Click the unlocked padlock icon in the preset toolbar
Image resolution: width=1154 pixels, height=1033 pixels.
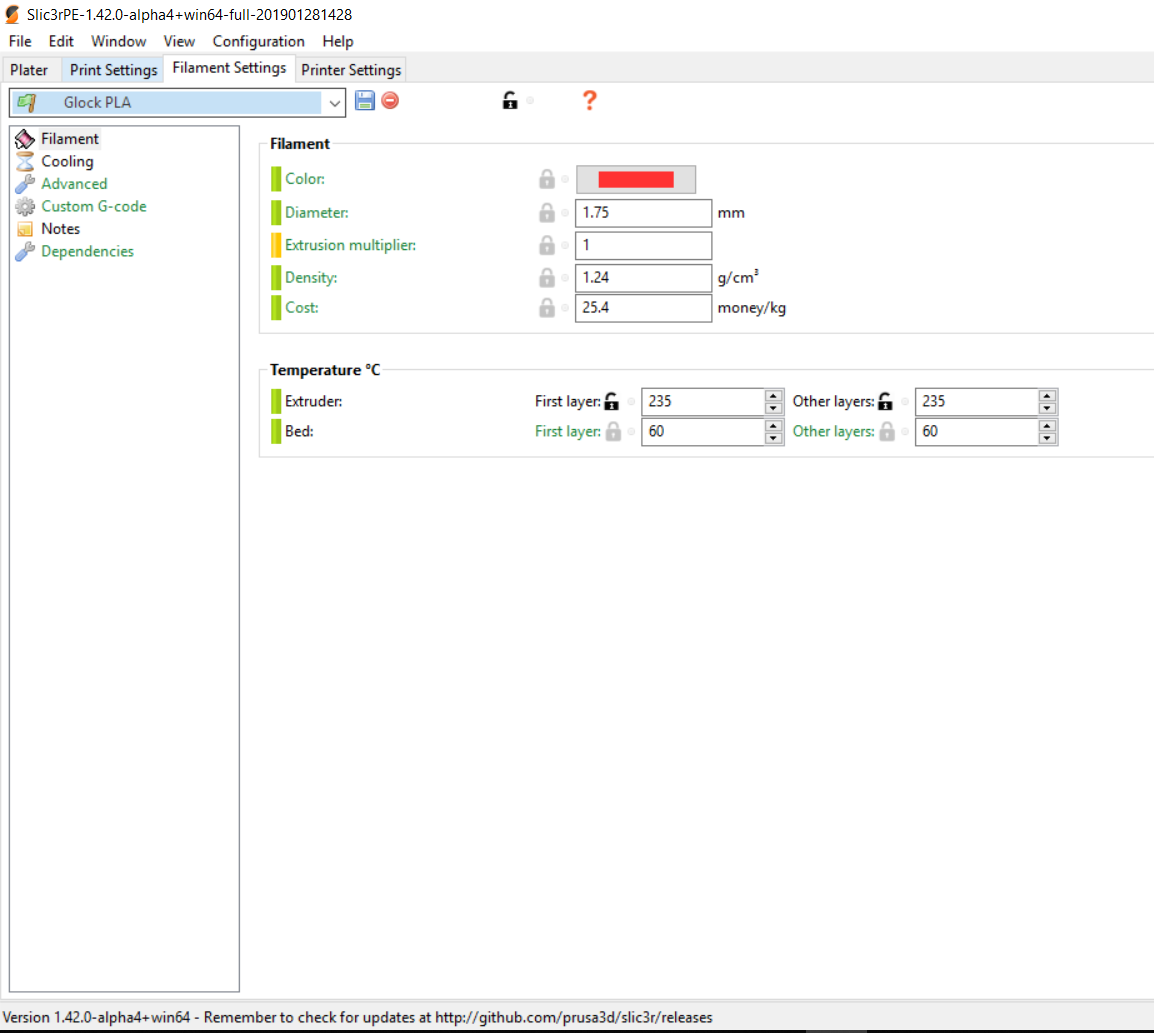(x=510, y=100)
